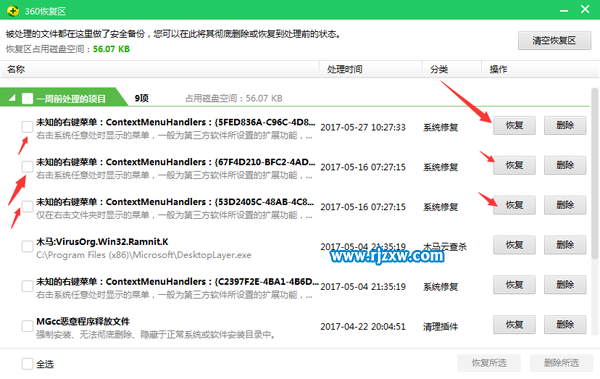600x379 pixels.
Task: Click the MGcc恶意程序释放文件 title text
Action: tap(83, 322)
